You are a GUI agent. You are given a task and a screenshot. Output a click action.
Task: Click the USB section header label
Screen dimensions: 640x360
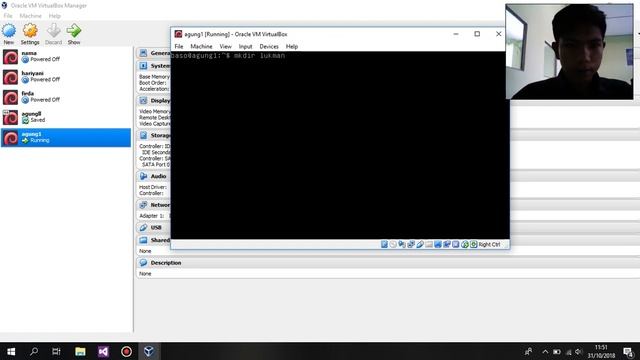[x=156, y=227]
